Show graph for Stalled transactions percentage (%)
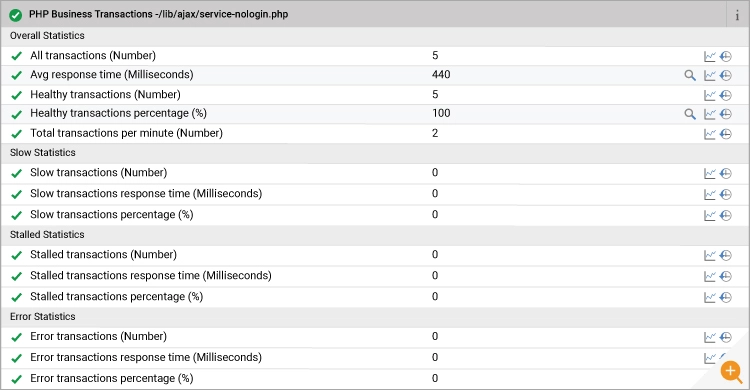The width and height of the screenshot is (750, 390). [x=710, y=297]
